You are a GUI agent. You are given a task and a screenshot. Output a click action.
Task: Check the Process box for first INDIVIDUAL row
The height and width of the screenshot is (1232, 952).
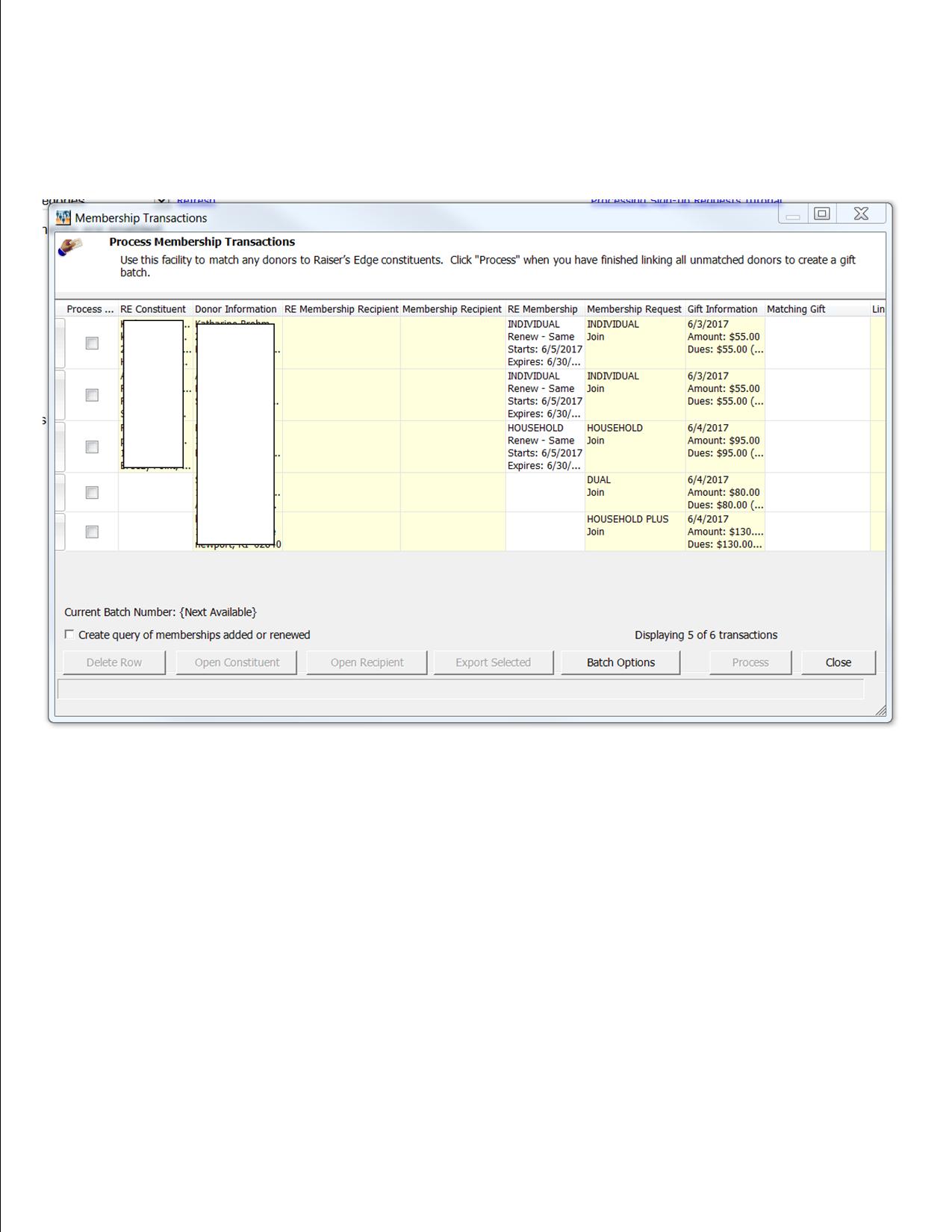pos(92,343)
